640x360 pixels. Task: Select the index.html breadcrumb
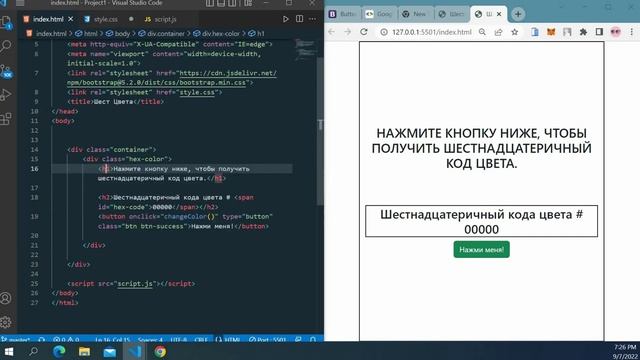46,33
